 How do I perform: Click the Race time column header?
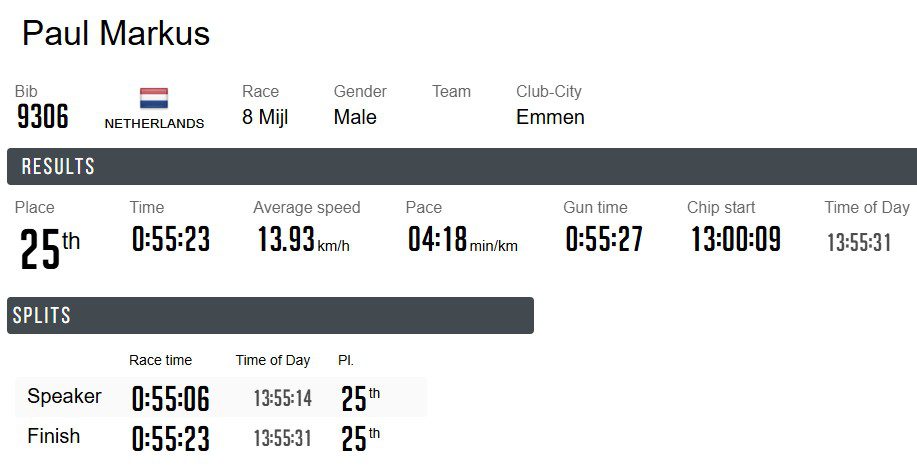(160, 360)
